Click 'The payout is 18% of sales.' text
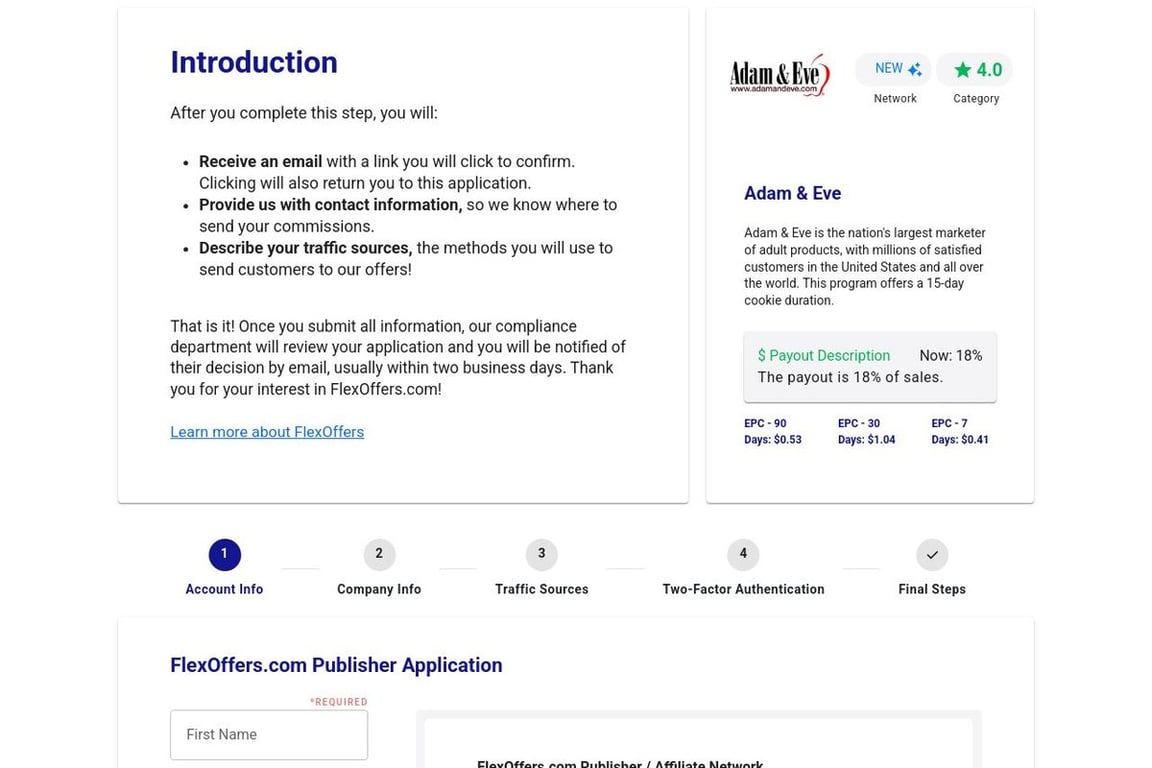Image resolution: width=1152 pixels, height=768 pixels. point(850,377)
